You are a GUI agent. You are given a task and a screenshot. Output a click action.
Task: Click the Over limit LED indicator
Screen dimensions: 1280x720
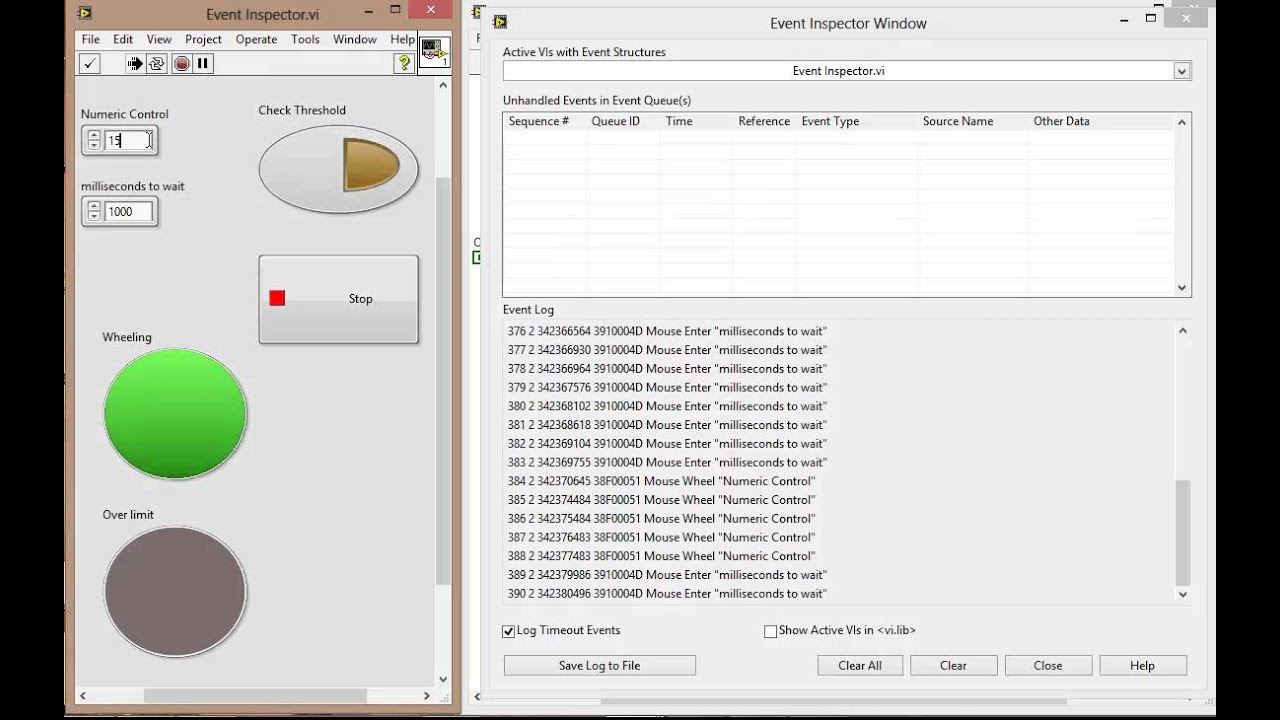click(175, 591)
